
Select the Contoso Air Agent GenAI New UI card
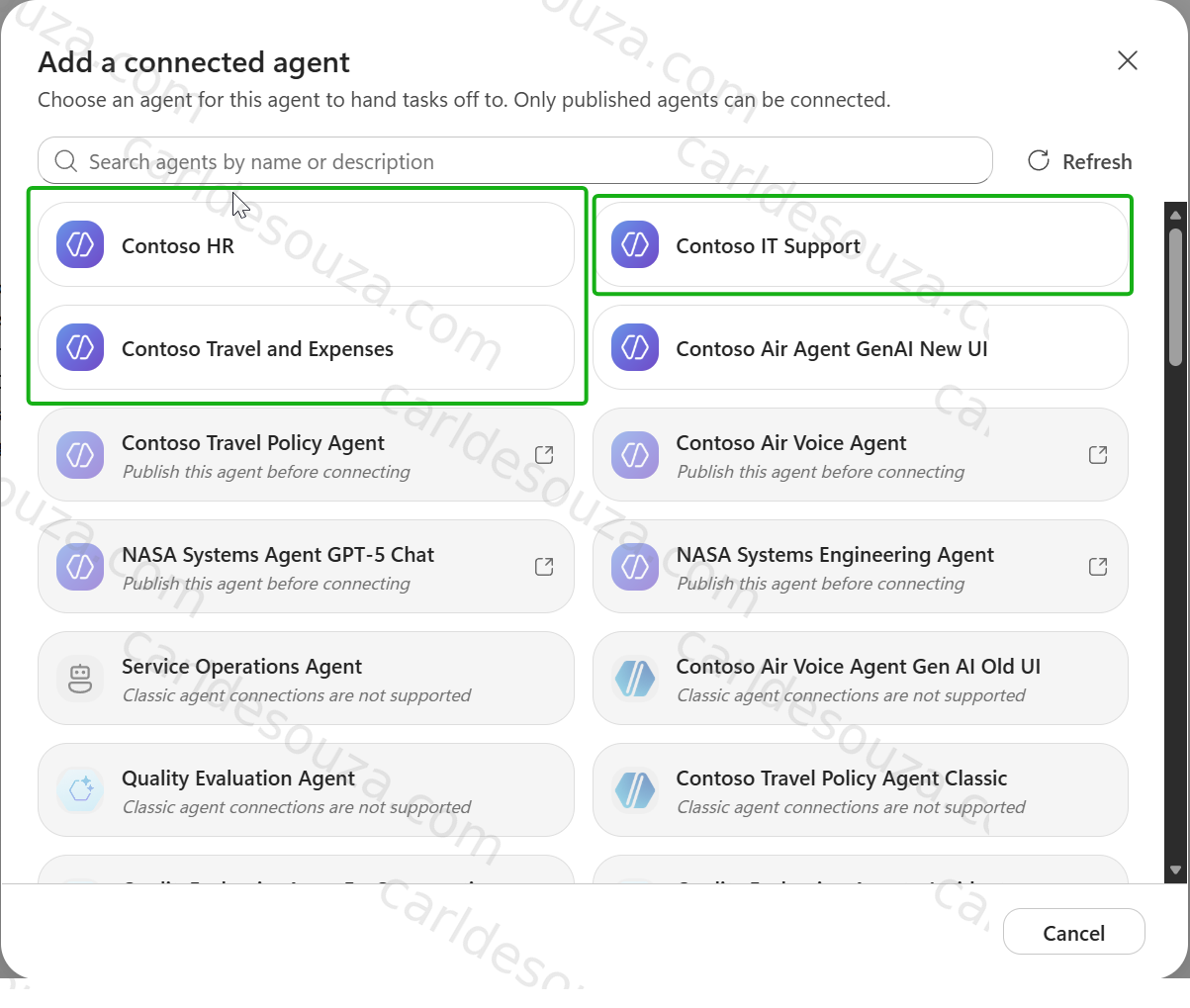[x=861, y=347]
